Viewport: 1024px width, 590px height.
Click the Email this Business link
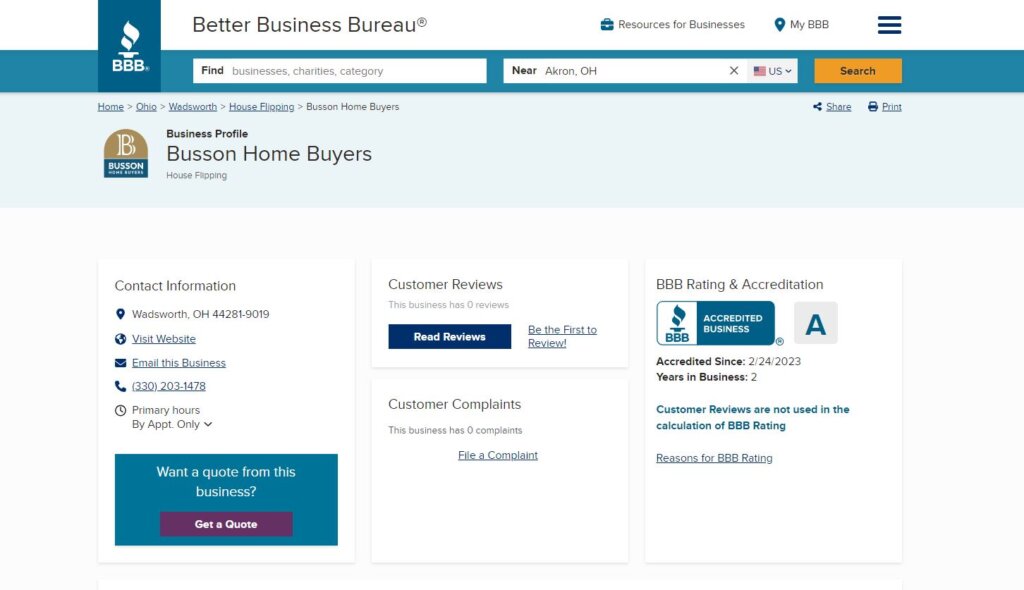179,363
